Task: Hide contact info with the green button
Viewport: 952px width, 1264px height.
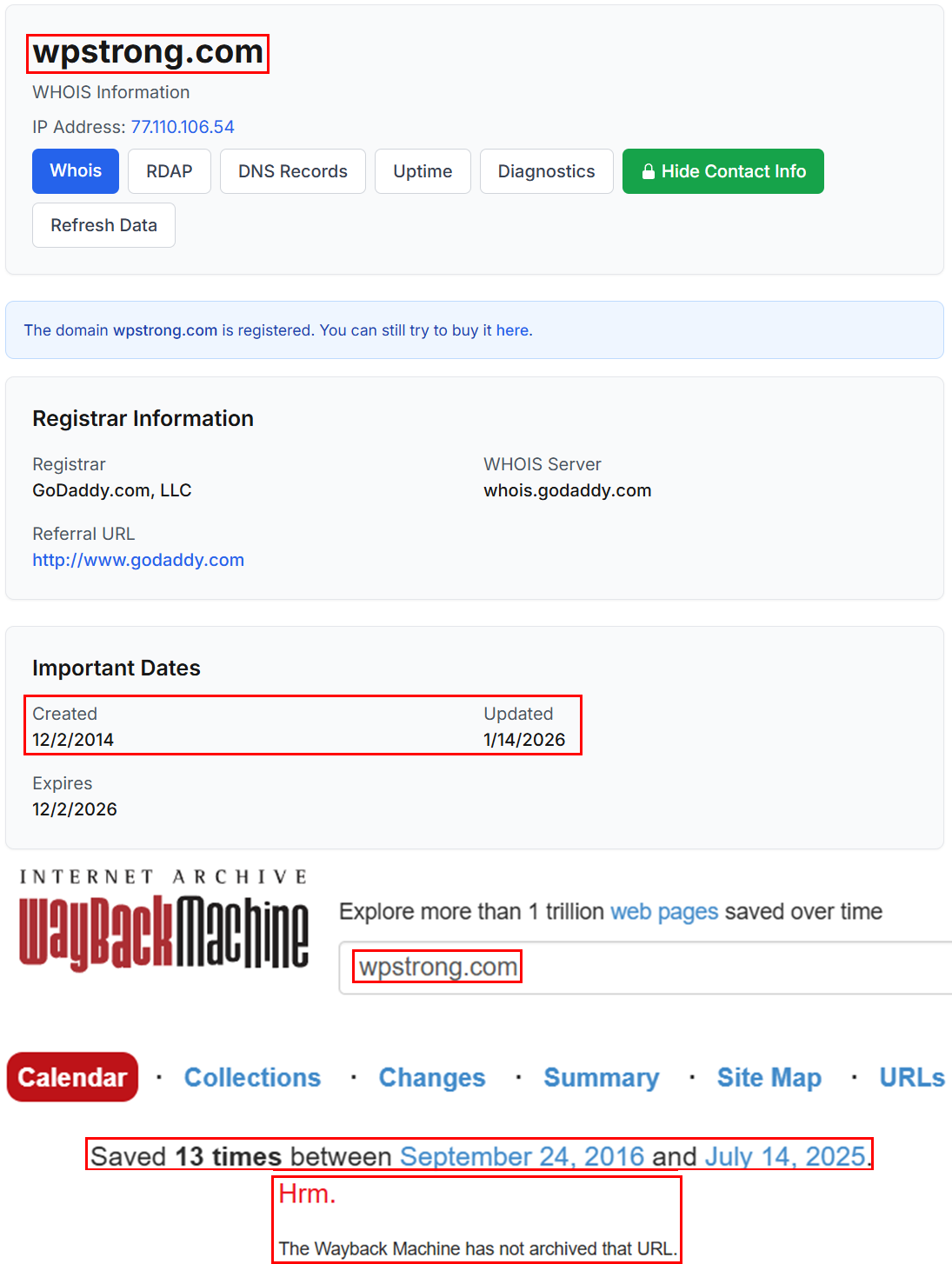Action: click(722, 171)
